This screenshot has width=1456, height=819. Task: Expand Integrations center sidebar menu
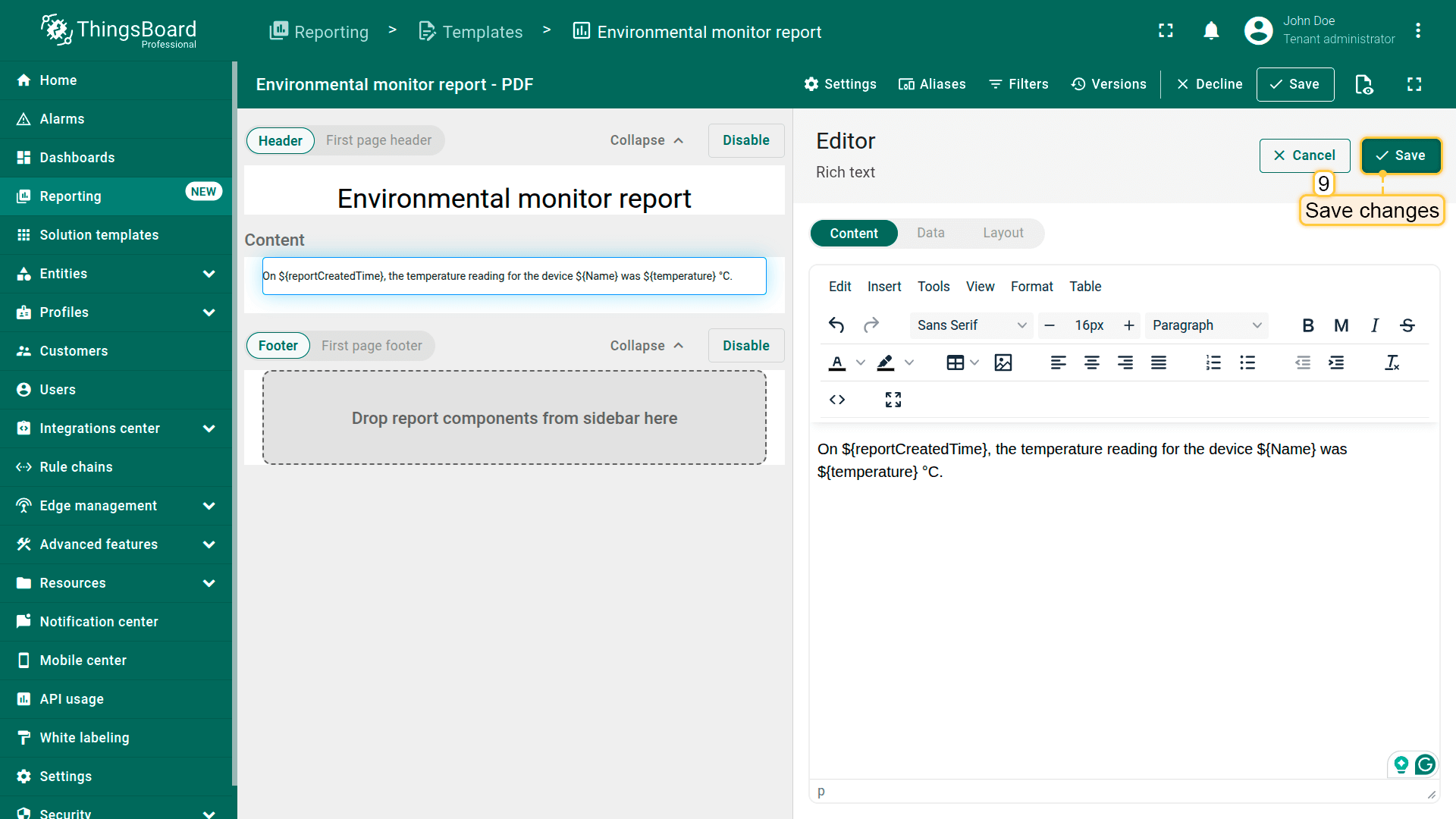point(209,428)
